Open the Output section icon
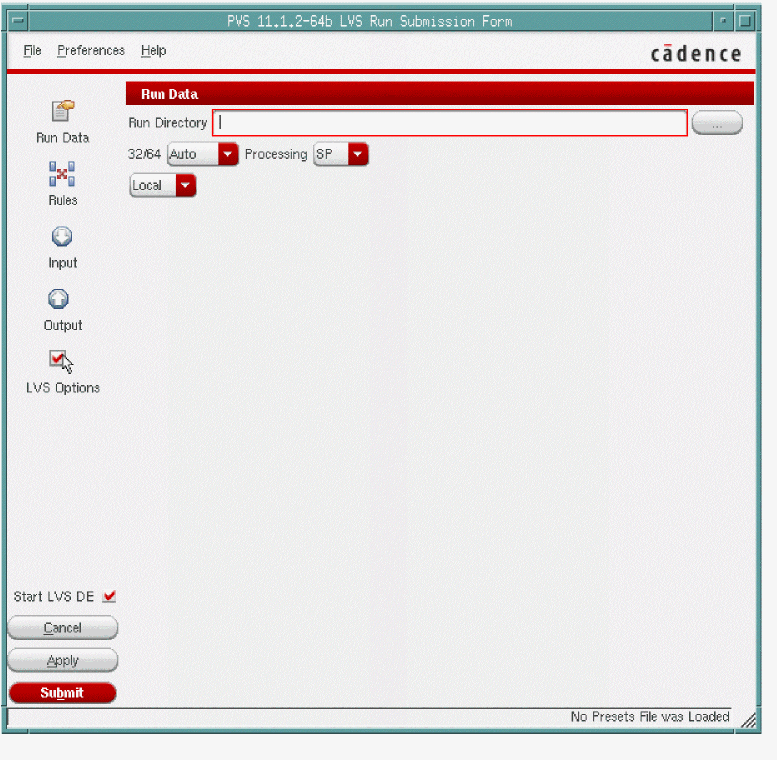 click(58, 299)
